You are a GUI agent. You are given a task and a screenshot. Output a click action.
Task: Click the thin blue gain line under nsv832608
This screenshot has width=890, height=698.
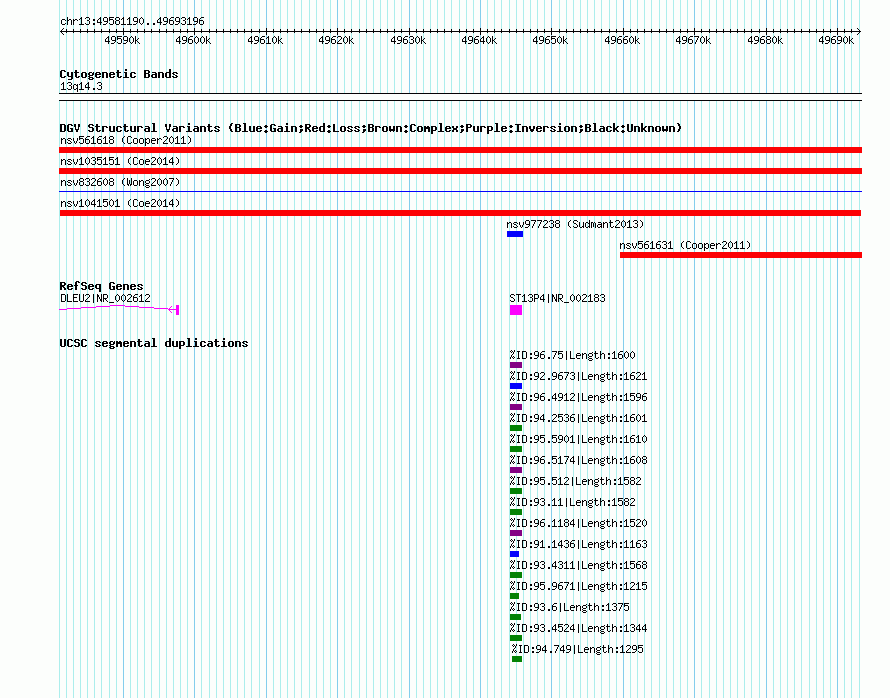pyautogui.click(x=460, y=192)
